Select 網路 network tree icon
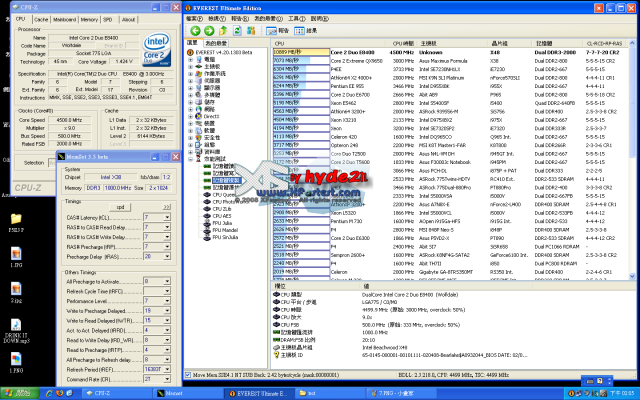The image size is (640, 400). click(x=198, y=109)
